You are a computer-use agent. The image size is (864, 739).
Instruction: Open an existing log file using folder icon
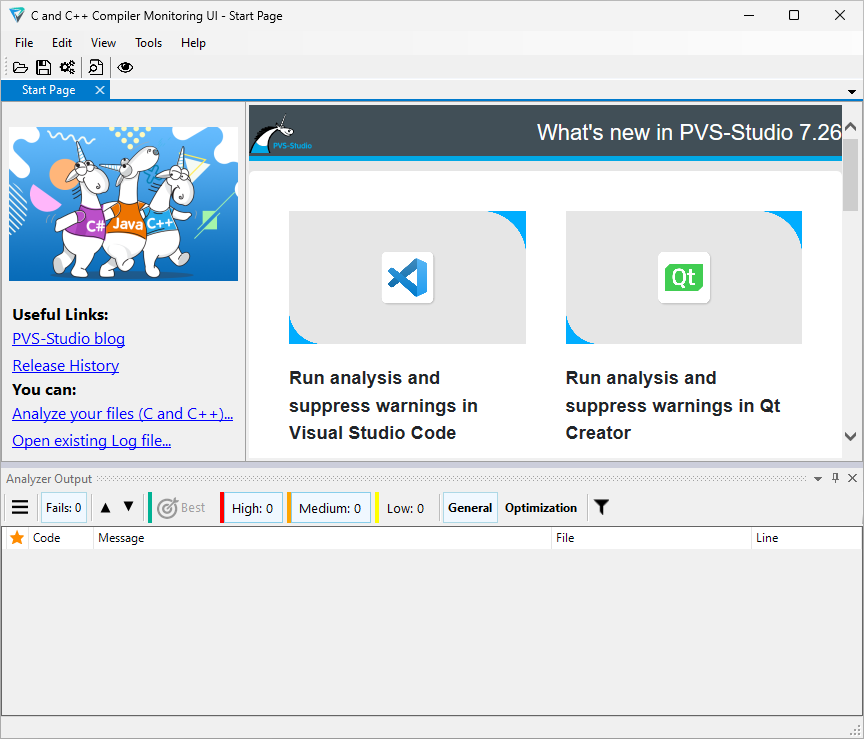(20, 67)
